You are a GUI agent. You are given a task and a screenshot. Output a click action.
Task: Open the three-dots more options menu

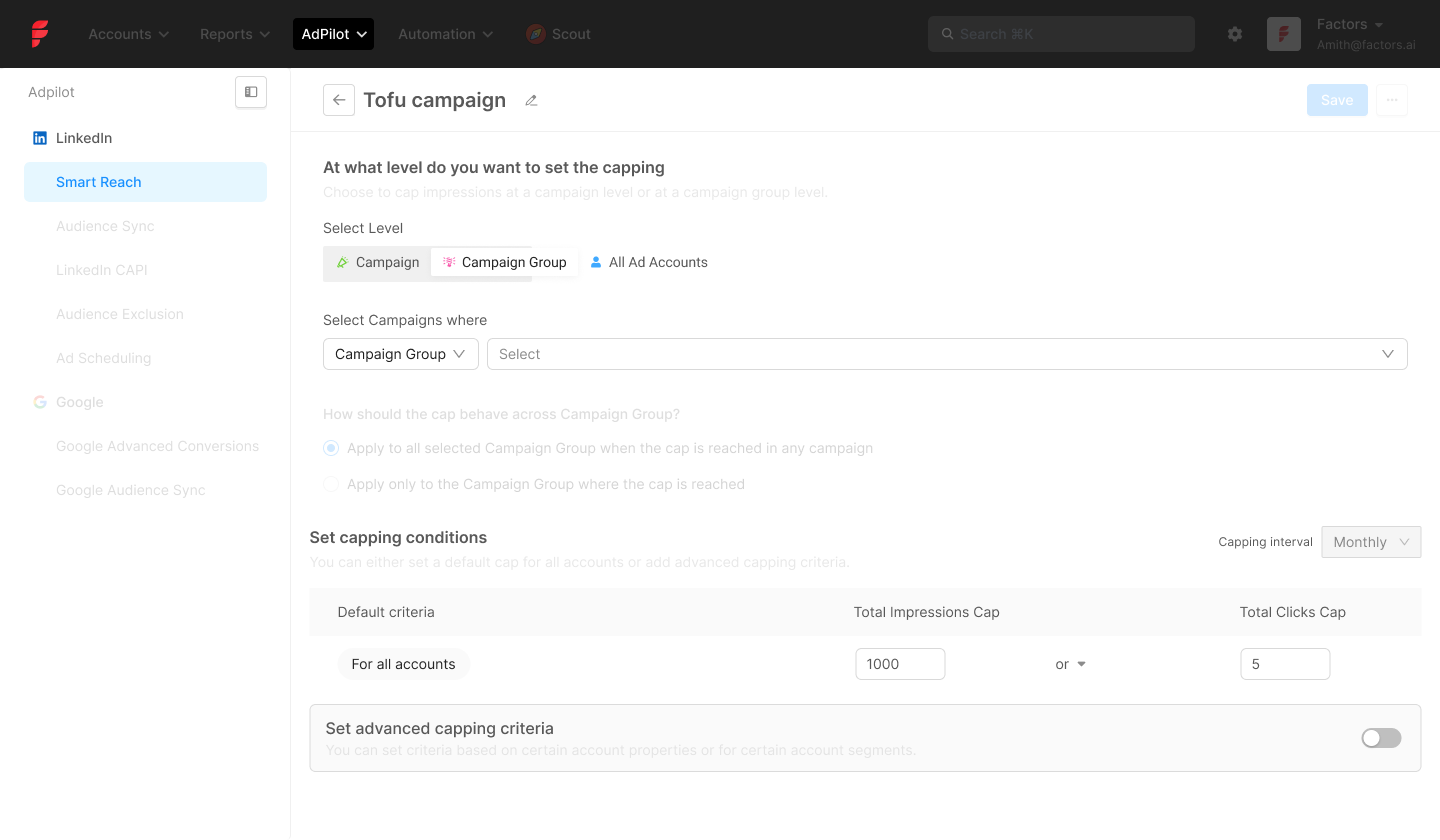coord(1392,100)
